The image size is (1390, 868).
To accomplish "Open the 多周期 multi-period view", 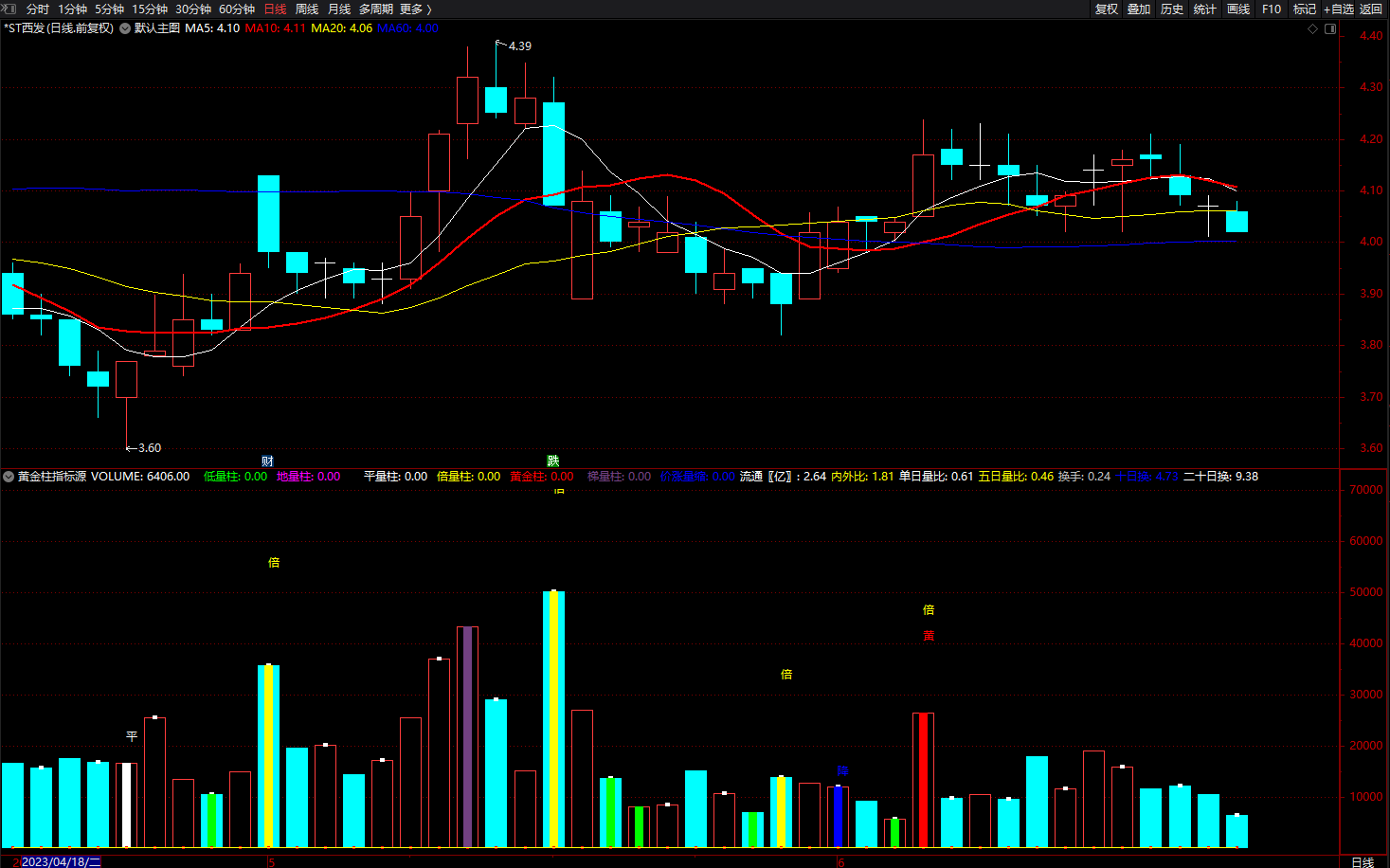I will [375, 9].
